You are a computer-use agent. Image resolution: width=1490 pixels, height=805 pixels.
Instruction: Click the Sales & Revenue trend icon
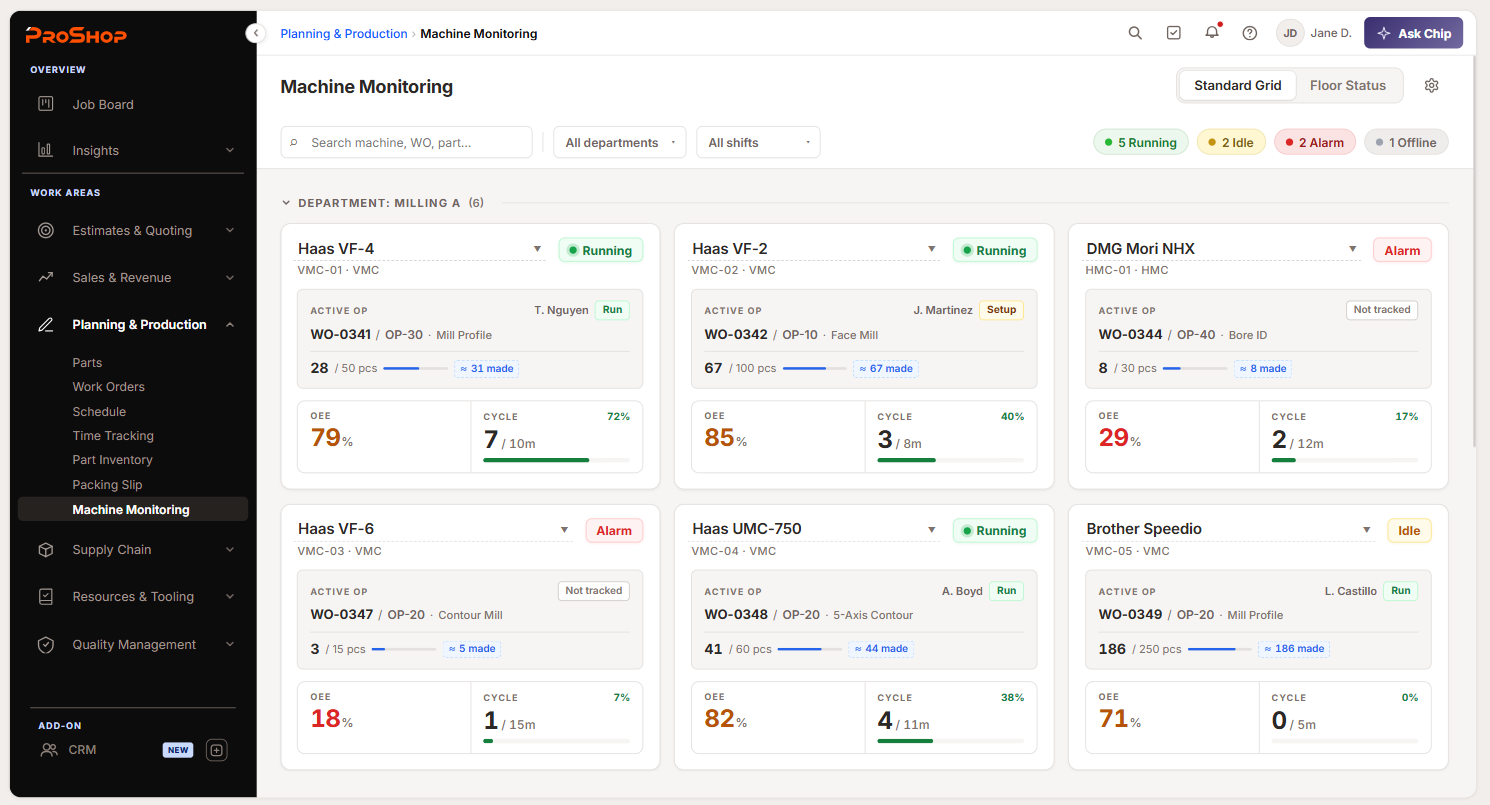coord(45,277)
